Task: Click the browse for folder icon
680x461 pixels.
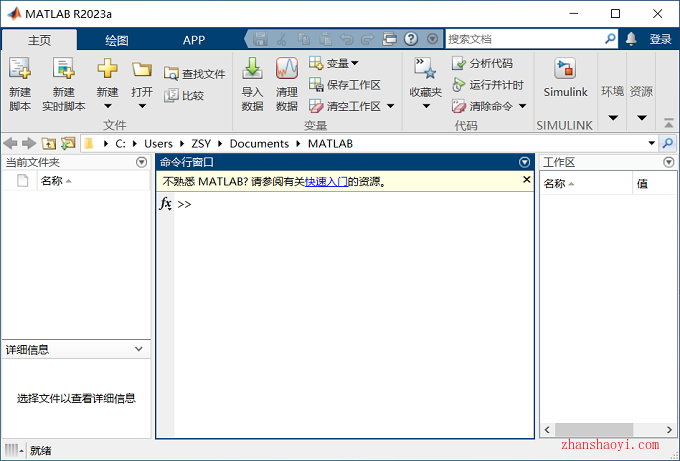Action: point(68,143)
